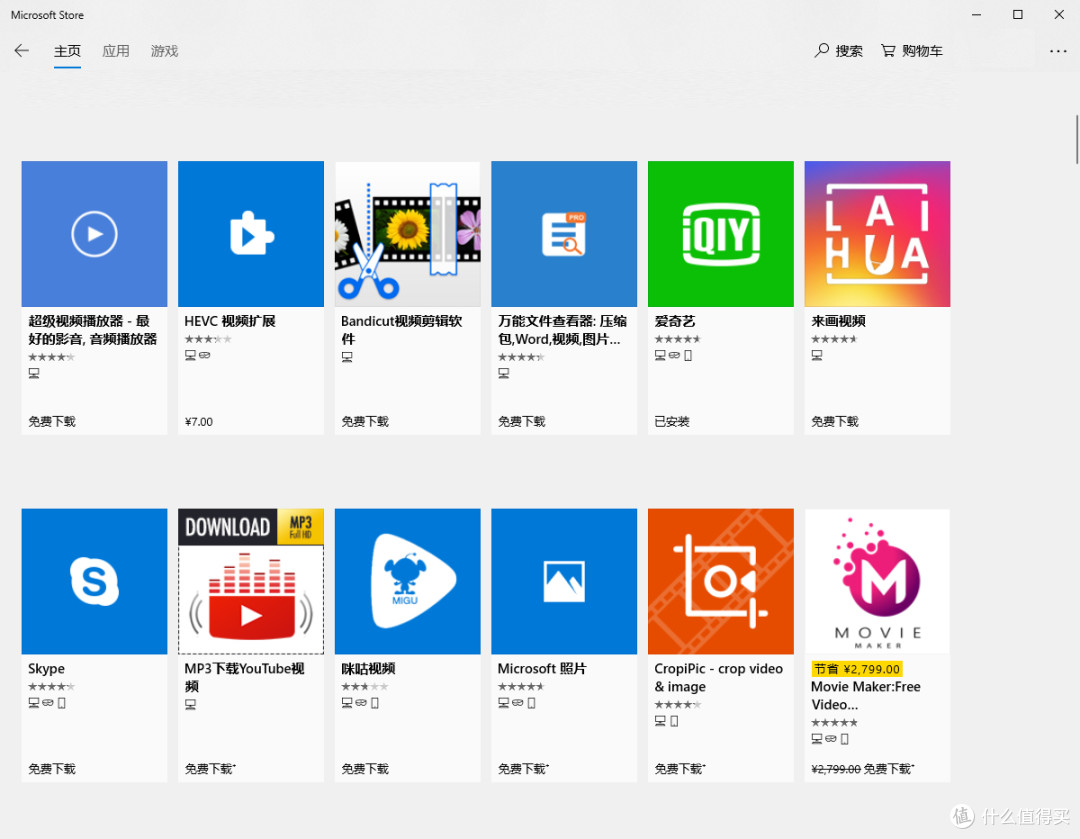Screen dimensions: 1080x839
Task: Click 免费下载 under CropiPic
Action: 680,769
